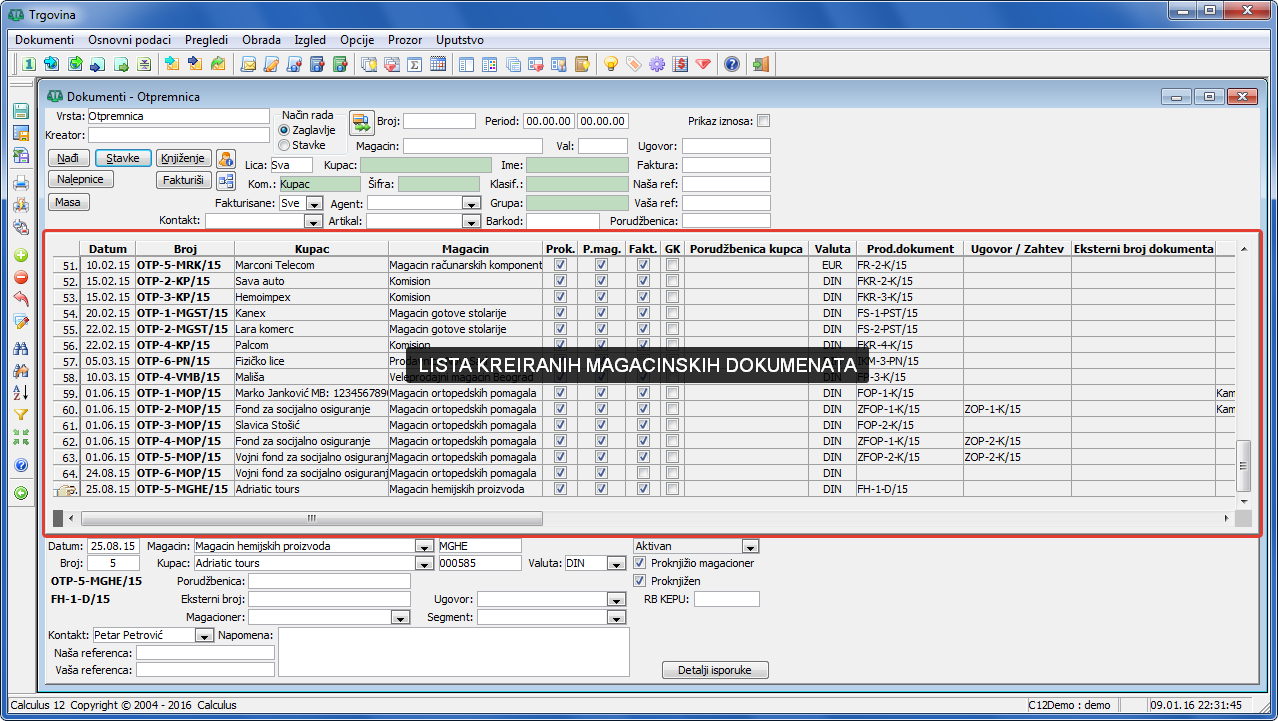This screenshot has height=721, width=1278.
Task: Expand the Artikal dropdown
Action: (x=472, y=221)
